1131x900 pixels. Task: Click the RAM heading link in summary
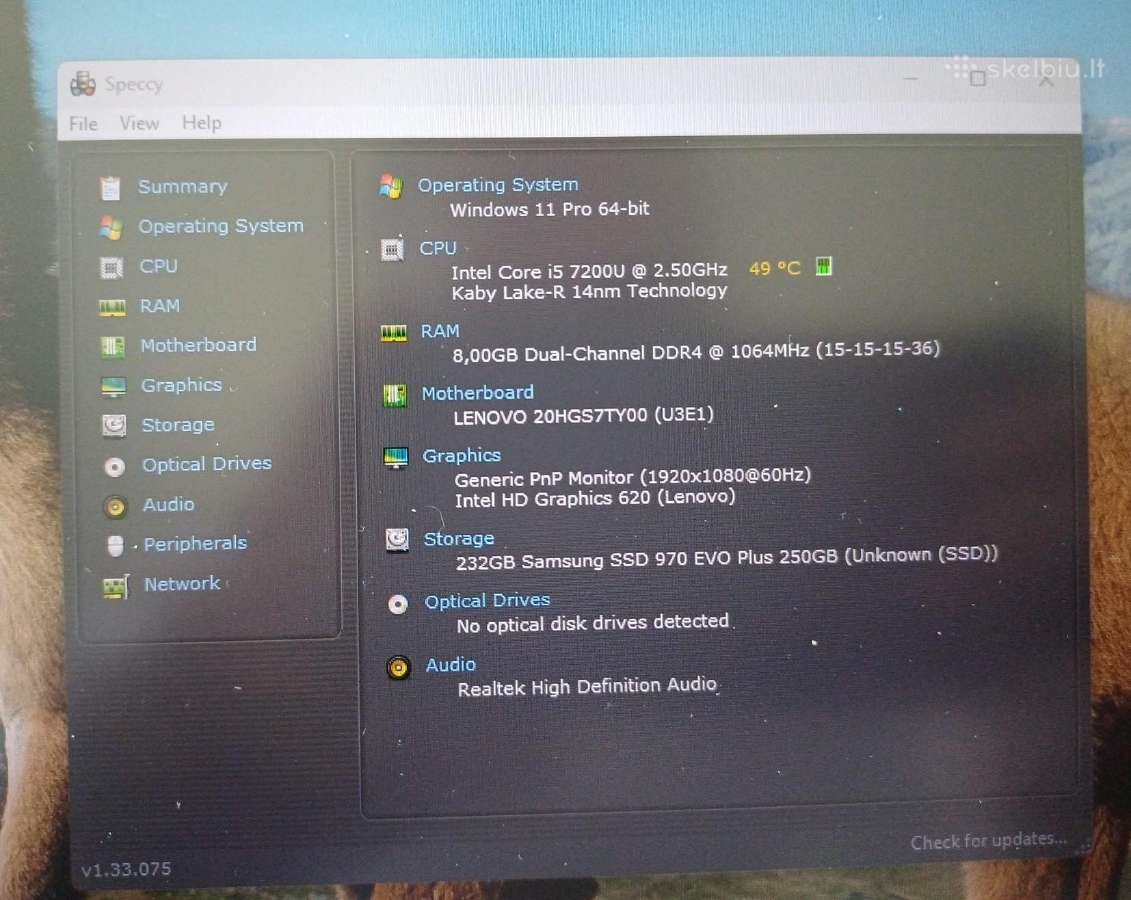[440, 331]
